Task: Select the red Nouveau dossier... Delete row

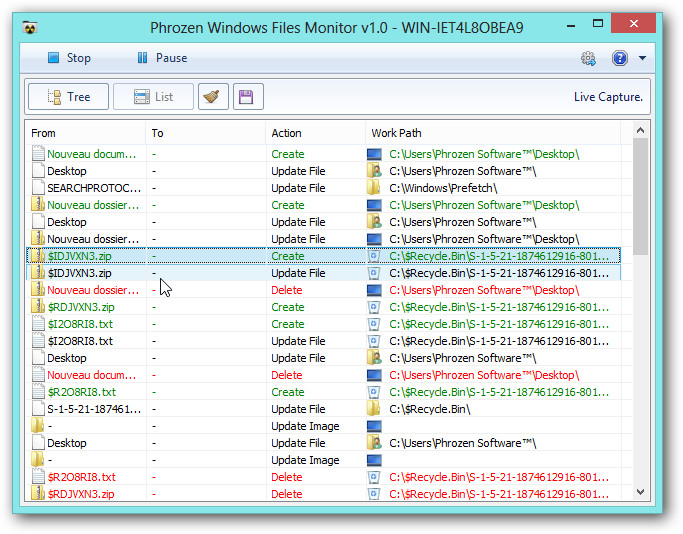Action: 323,290
